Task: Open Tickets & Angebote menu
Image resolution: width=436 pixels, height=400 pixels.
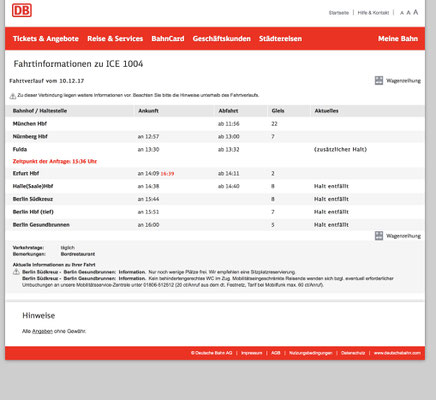Action: click(46, 39)
